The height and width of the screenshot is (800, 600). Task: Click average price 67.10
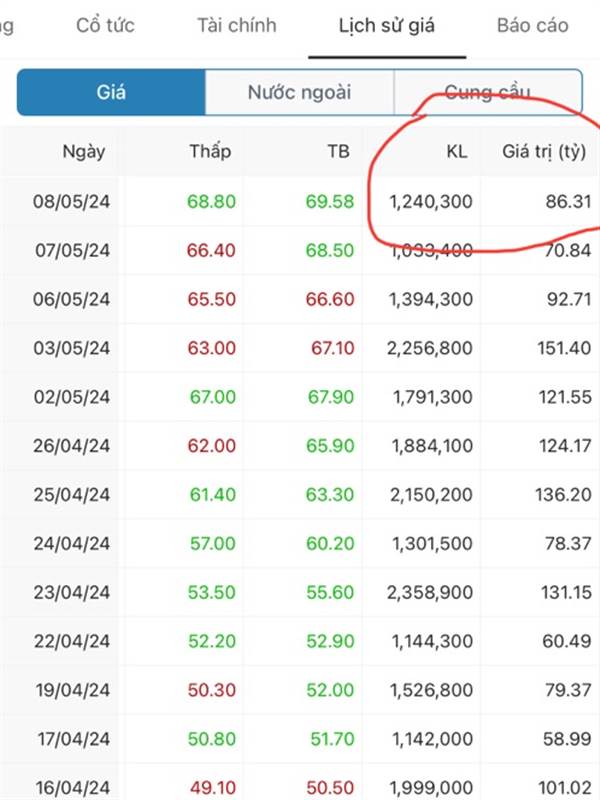coord(333,348)
